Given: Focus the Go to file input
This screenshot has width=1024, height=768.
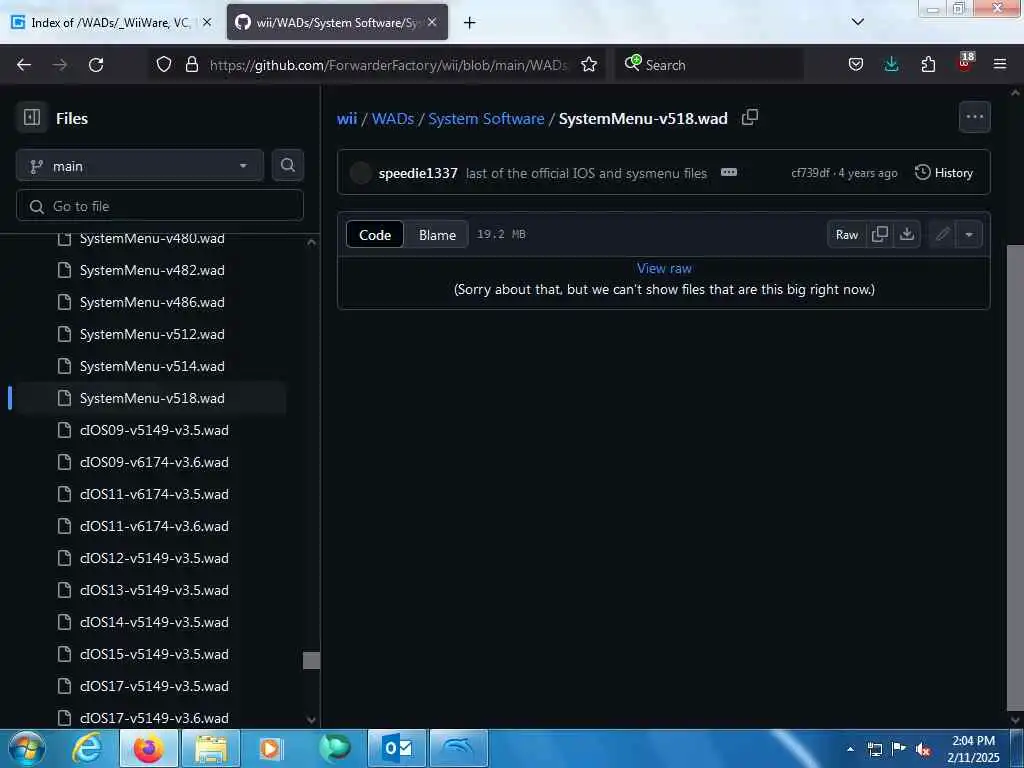Looking at the screenshot, I should point(160,206).
